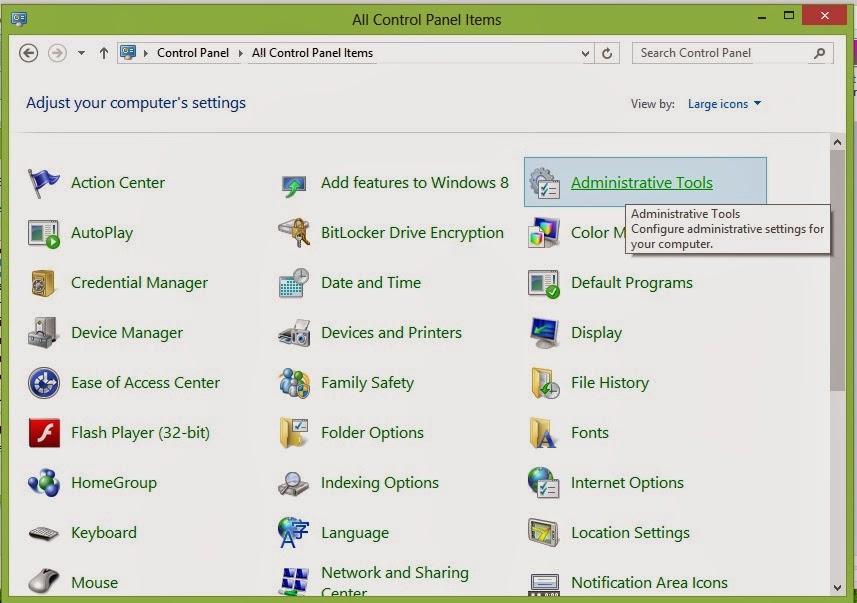Viewport: 857px width, 603px height.
Task: Open the Internet Options link
Action: (627, 483)
